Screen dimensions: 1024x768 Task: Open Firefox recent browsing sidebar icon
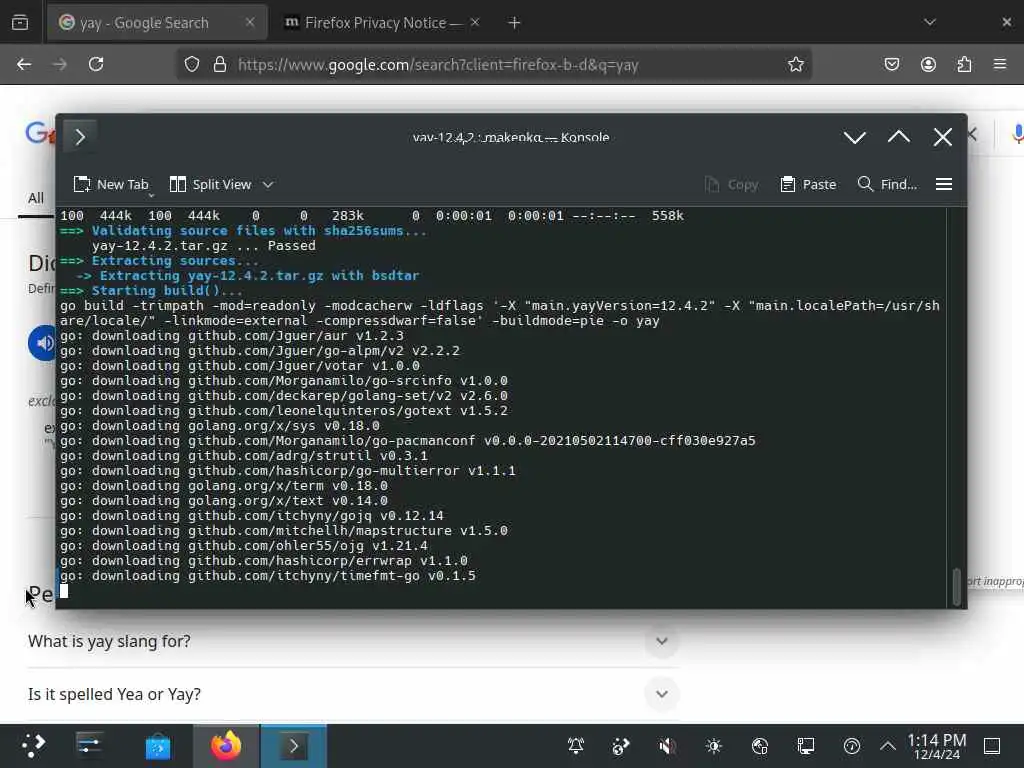pyautogui.click(x=20, y=23)
